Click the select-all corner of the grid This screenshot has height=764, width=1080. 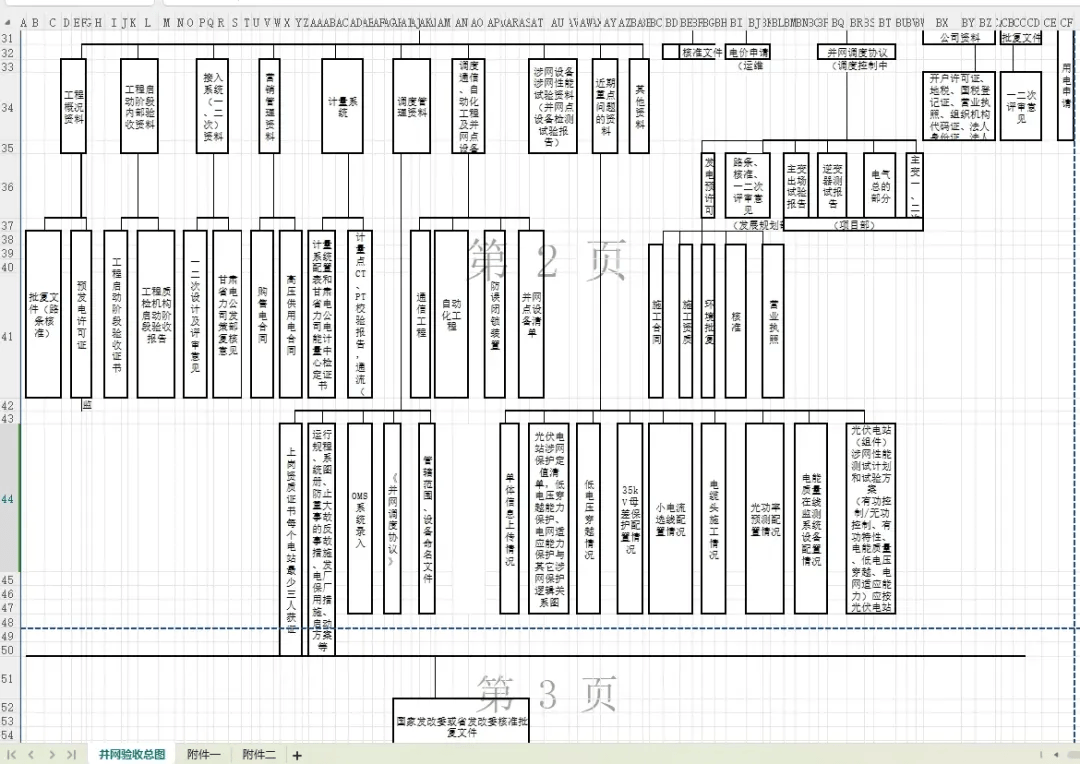pyautogui.click(x=8, y=22)
